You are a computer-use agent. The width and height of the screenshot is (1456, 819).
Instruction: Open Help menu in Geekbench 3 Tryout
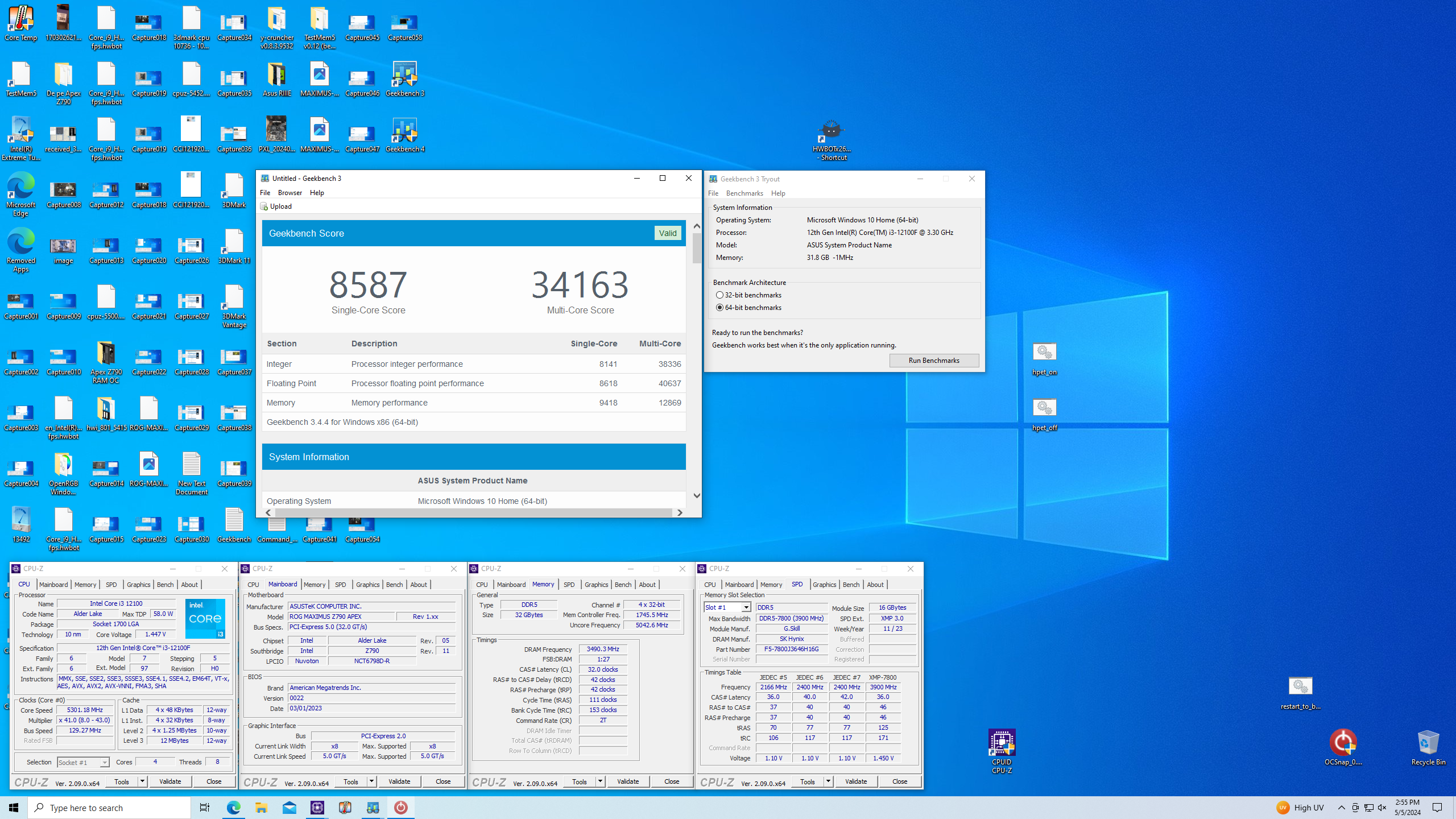pyautogui.click(x=778, y=193)
